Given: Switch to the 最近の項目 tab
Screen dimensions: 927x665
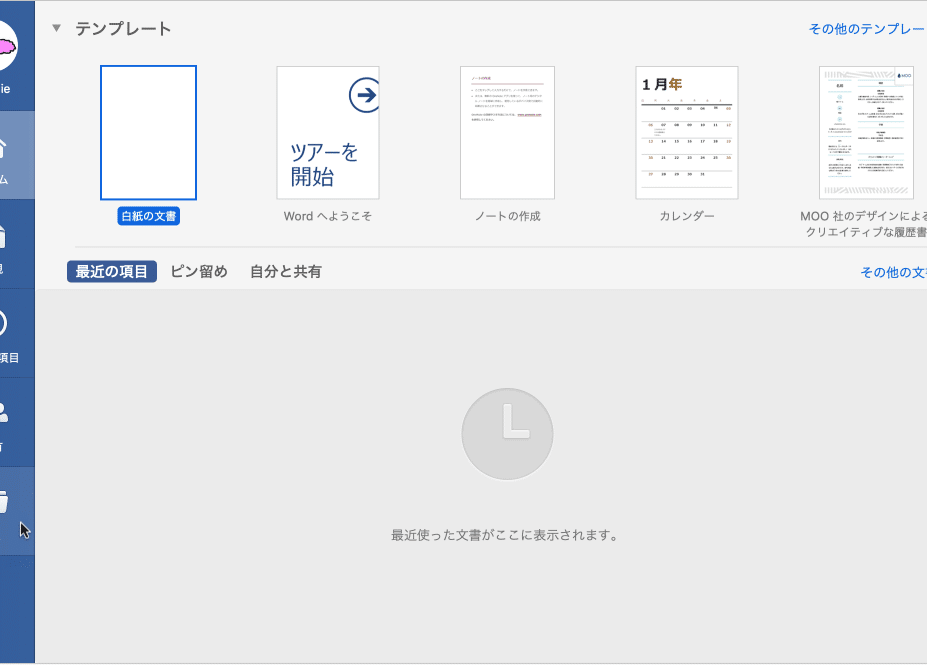Looking at the screenshot, I should pos(112,272).
